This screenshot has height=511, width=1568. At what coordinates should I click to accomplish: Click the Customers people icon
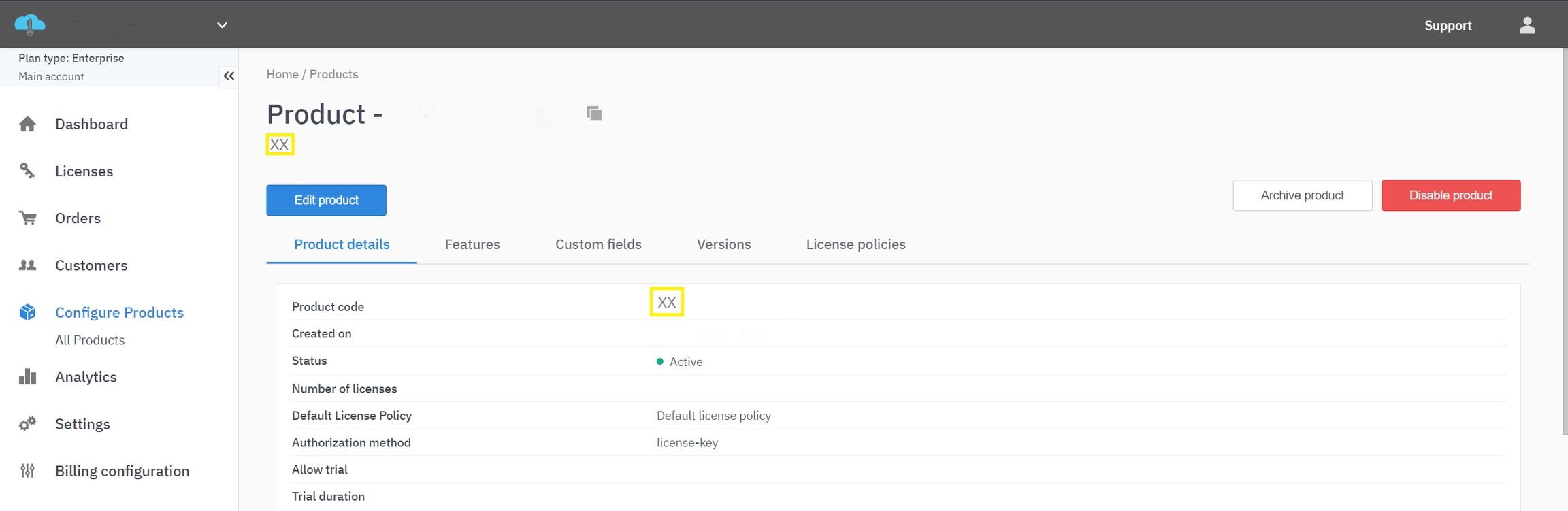[27, 265]
